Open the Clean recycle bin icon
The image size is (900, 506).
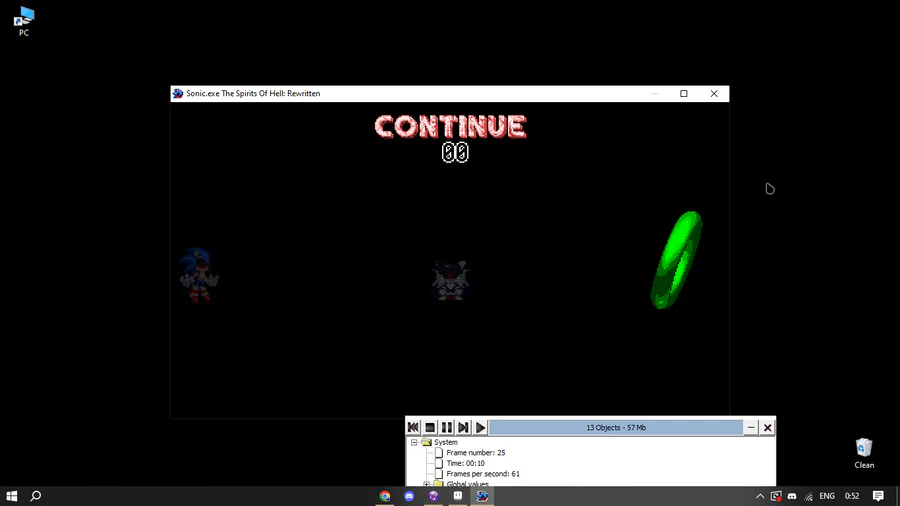pyautogui.click(x=864, y=454)
